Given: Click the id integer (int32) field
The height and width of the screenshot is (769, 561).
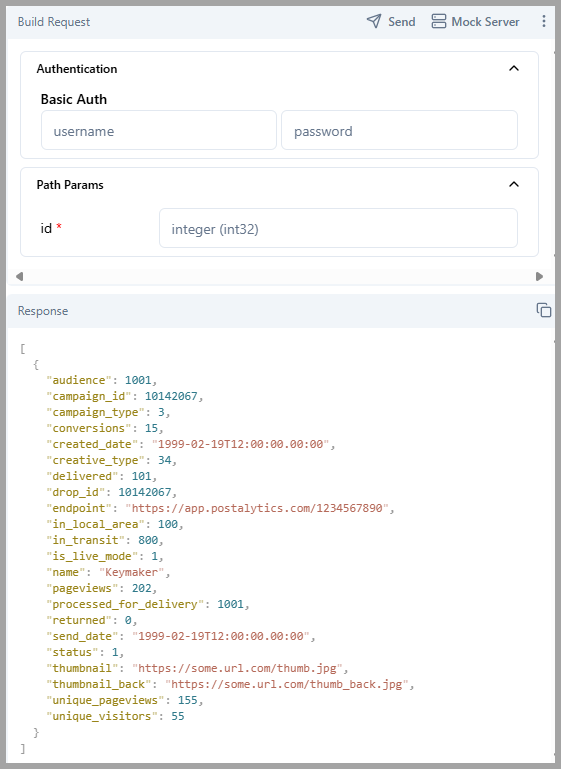Looking at the screenshot, I should pos(338,228).
